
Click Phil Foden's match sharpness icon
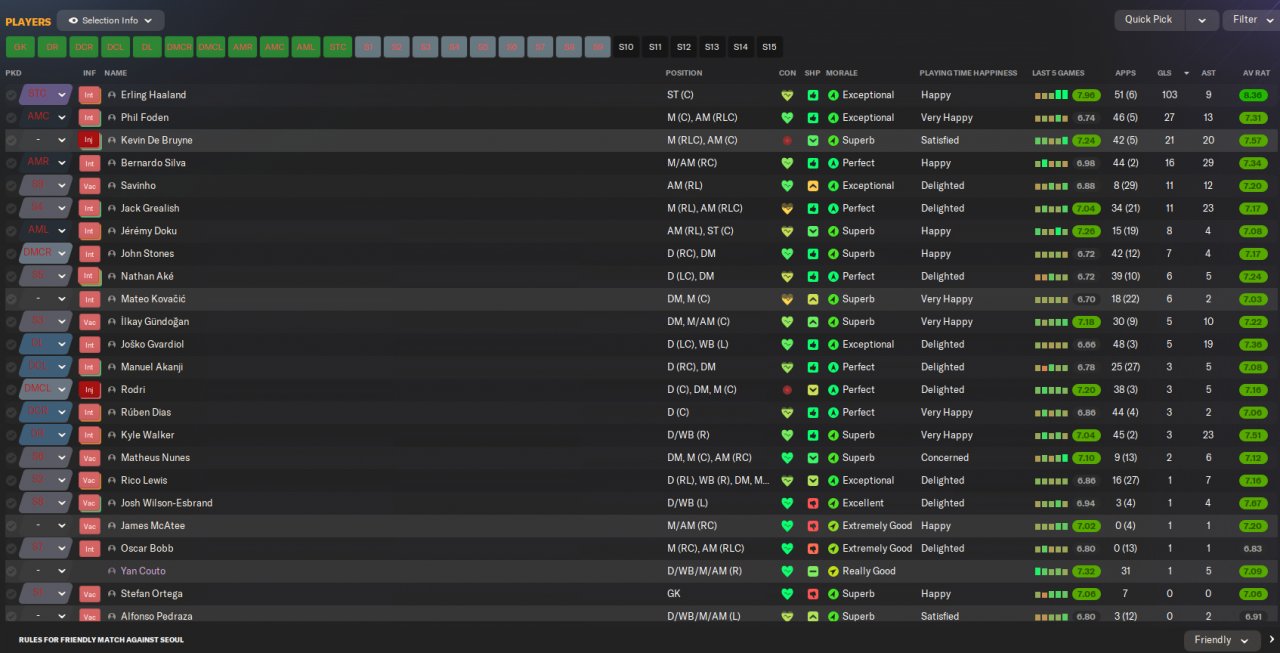[x=813, y=118]
